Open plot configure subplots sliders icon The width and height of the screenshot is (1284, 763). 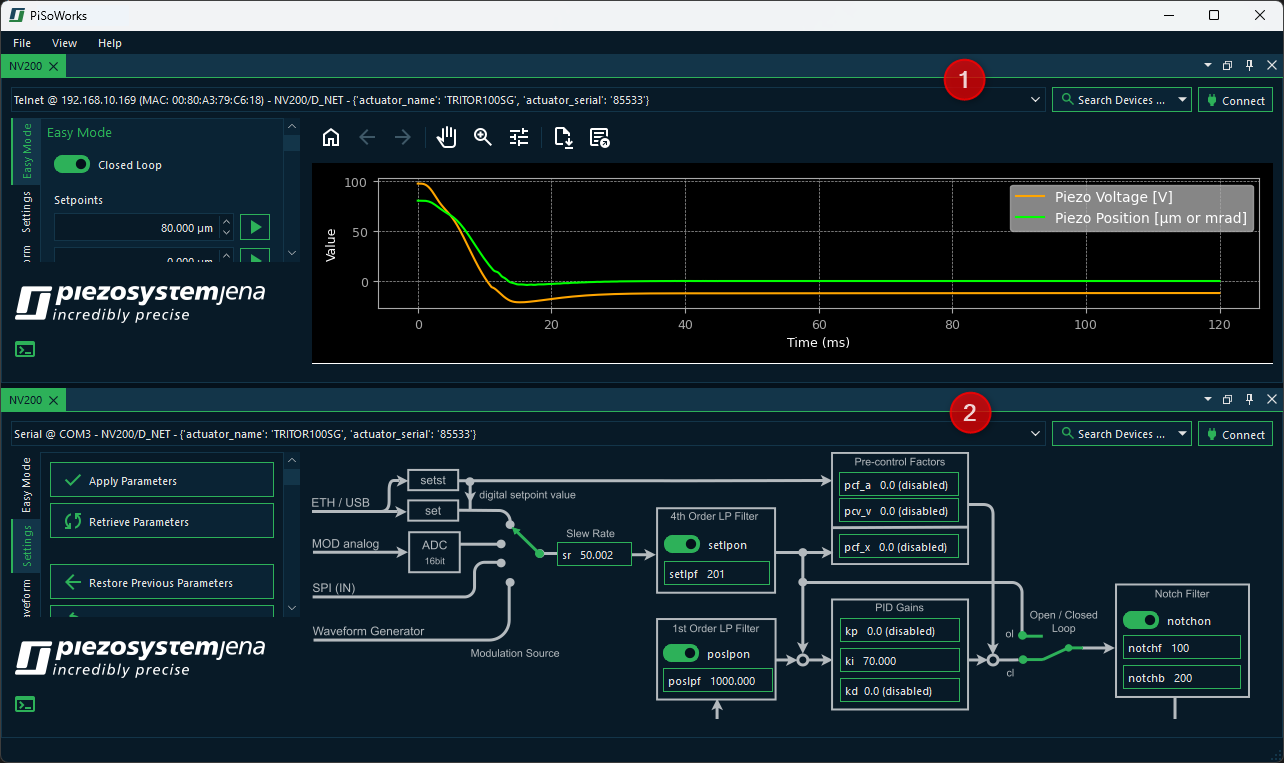pos(519,138)
